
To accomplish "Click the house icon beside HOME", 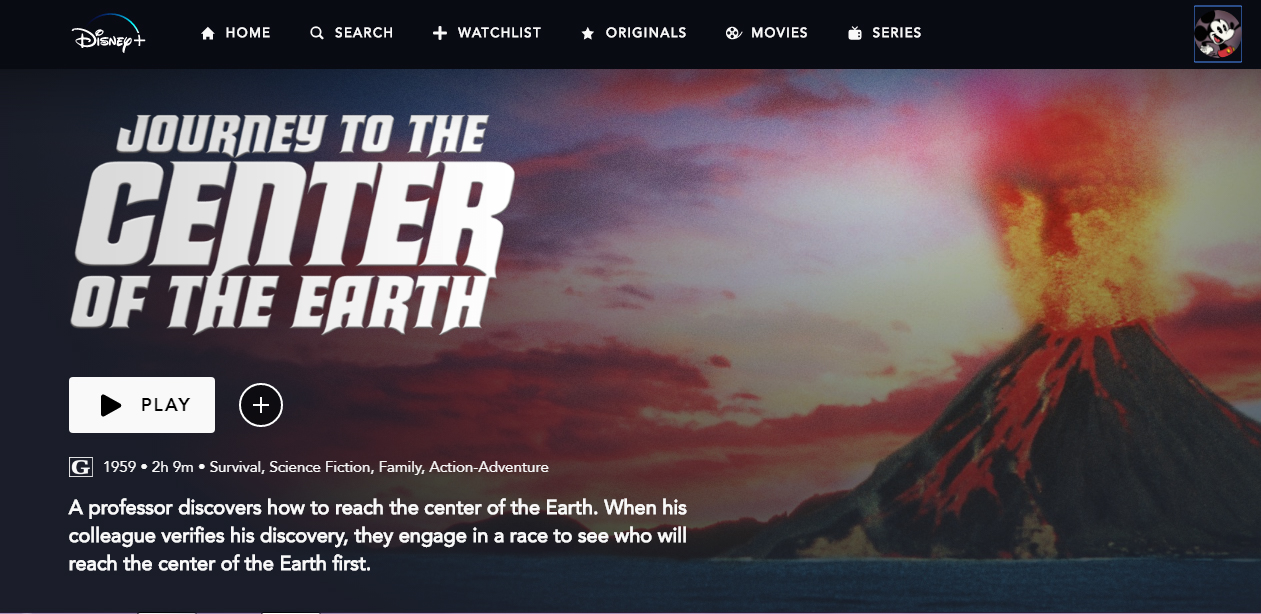I will tap(208, 33).
